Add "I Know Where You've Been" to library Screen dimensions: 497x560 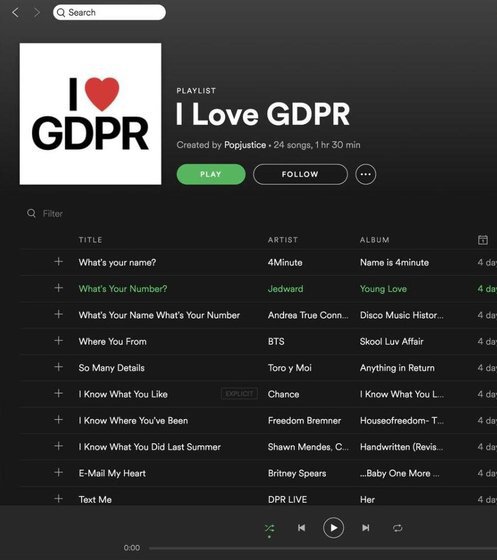[x=59, y=420]
